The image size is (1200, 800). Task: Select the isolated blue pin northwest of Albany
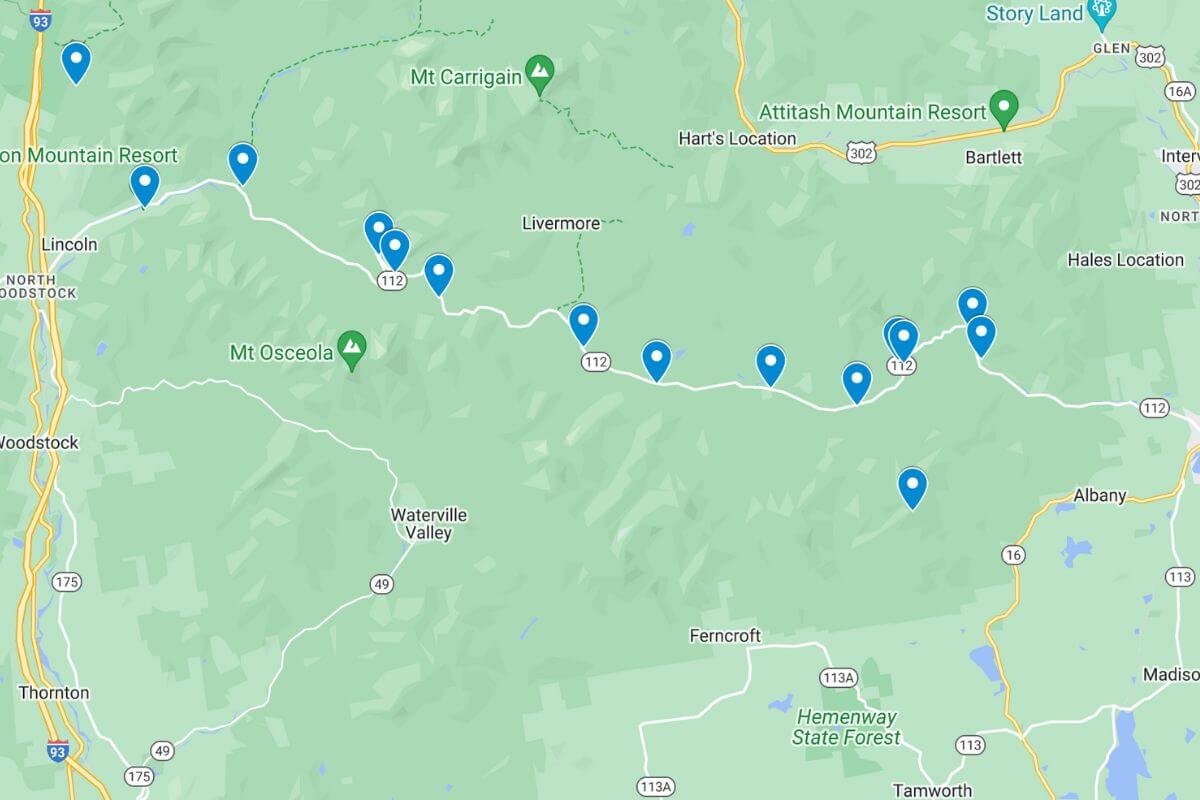click(912, 488)
